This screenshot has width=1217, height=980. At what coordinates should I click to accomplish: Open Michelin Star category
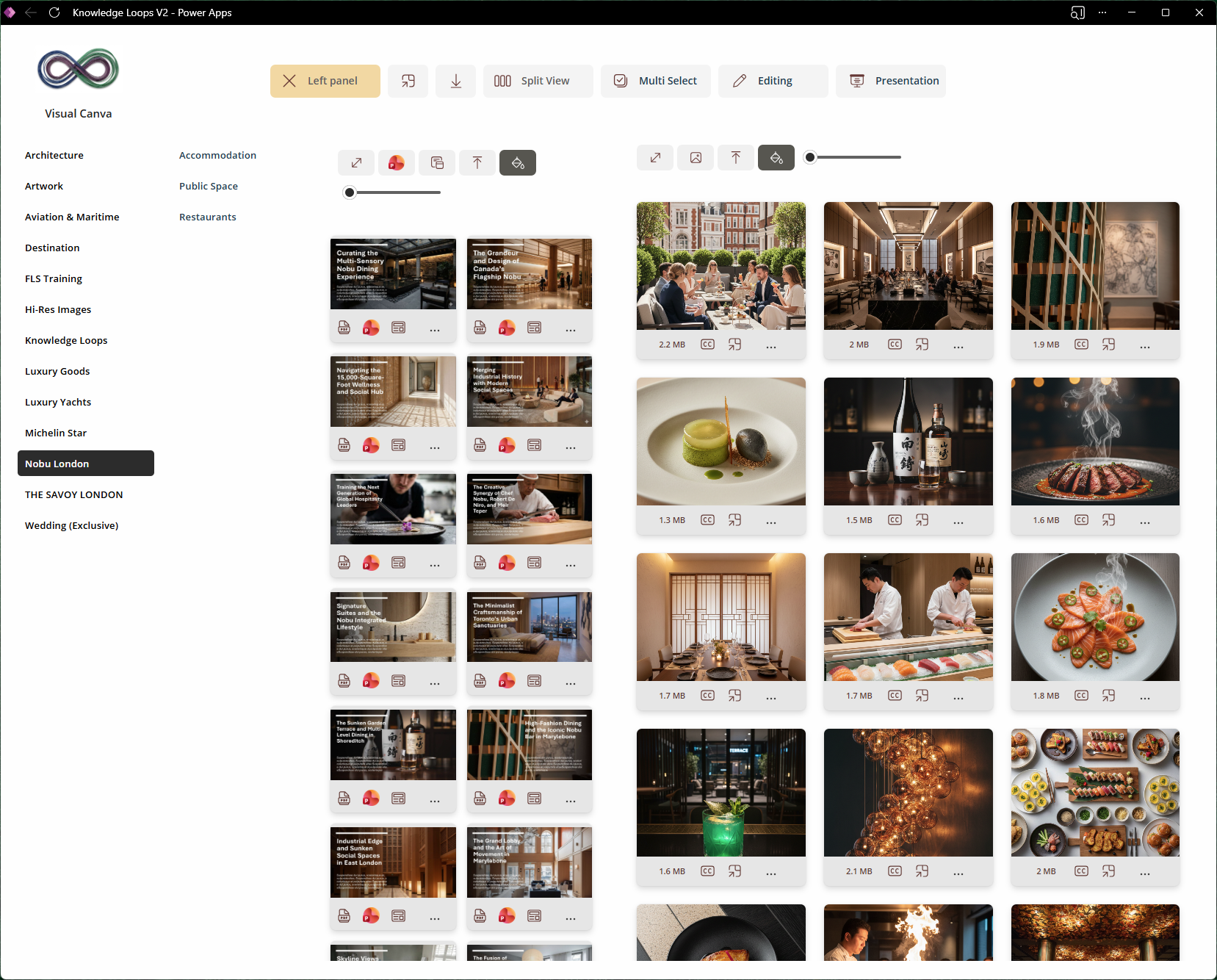coord(56,433)
